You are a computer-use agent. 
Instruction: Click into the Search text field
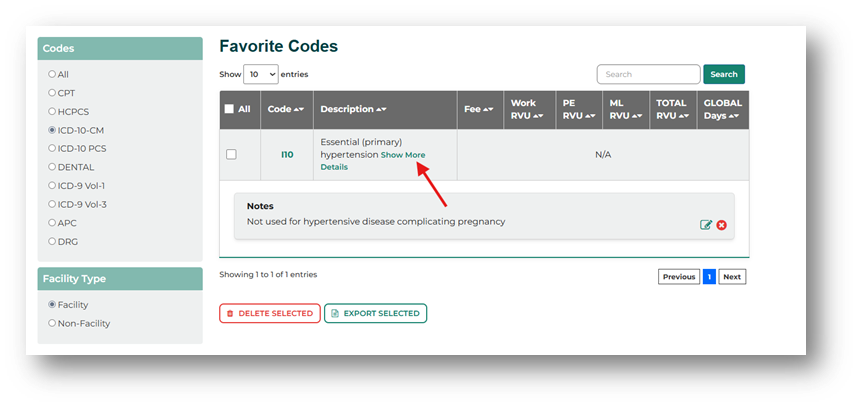coord(648,74)
